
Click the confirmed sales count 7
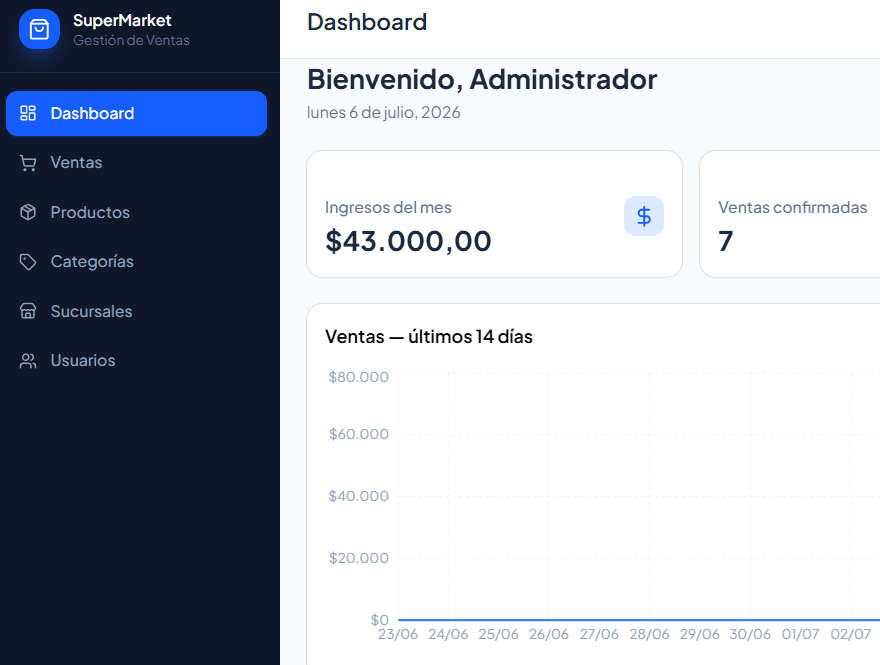(x=726, y=241)
